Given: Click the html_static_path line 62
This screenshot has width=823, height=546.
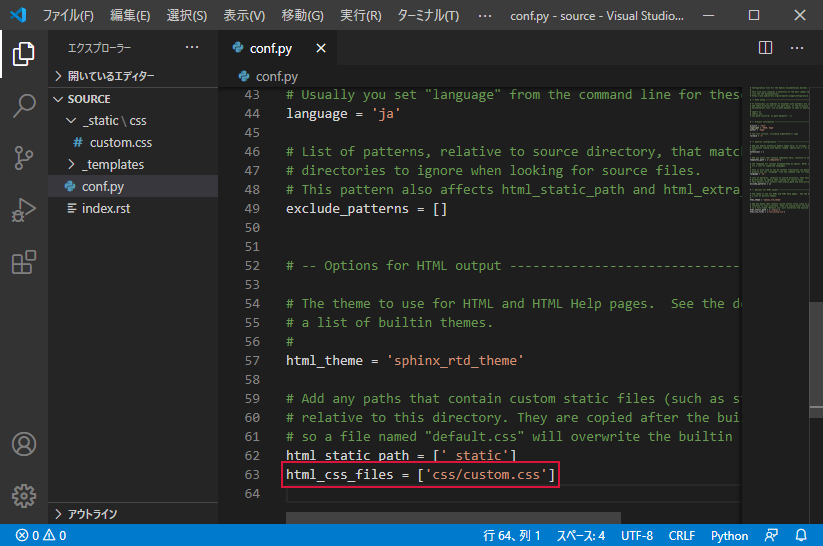Looking at the screenshot, I should tap(401, 455).
